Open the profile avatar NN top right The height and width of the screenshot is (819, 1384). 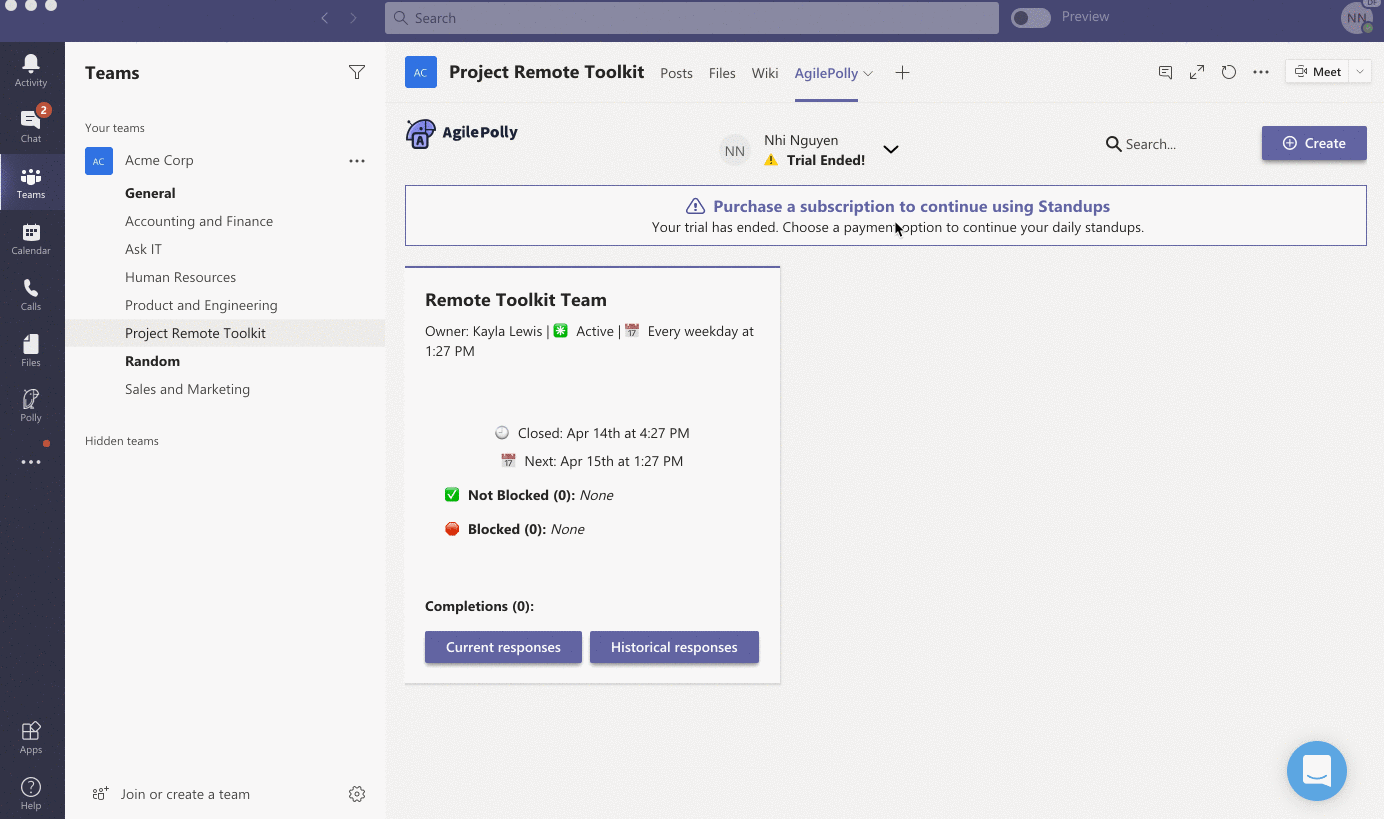1357,18
